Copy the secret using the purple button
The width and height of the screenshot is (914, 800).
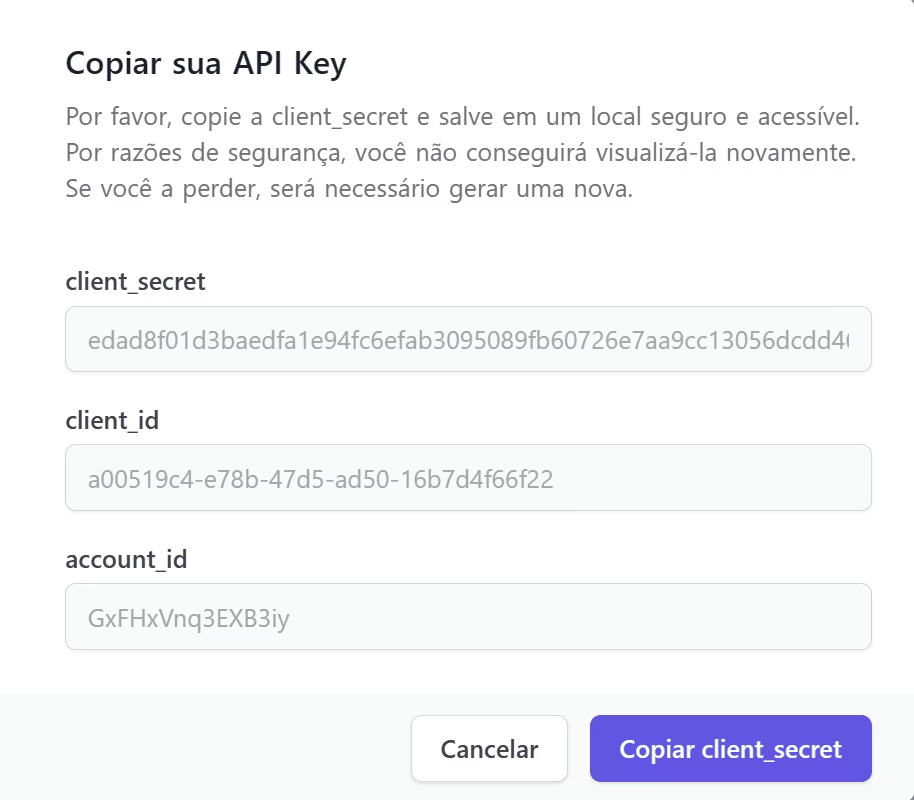[x=730, y=748]
